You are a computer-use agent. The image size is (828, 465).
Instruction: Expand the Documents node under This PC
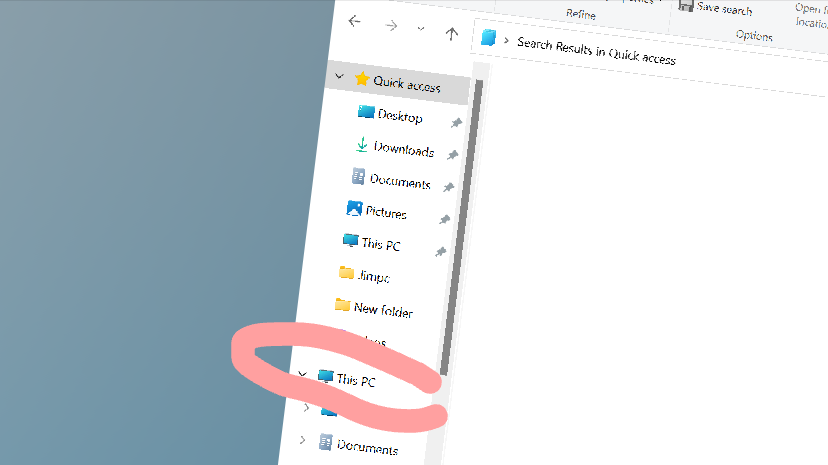point(302,440)
